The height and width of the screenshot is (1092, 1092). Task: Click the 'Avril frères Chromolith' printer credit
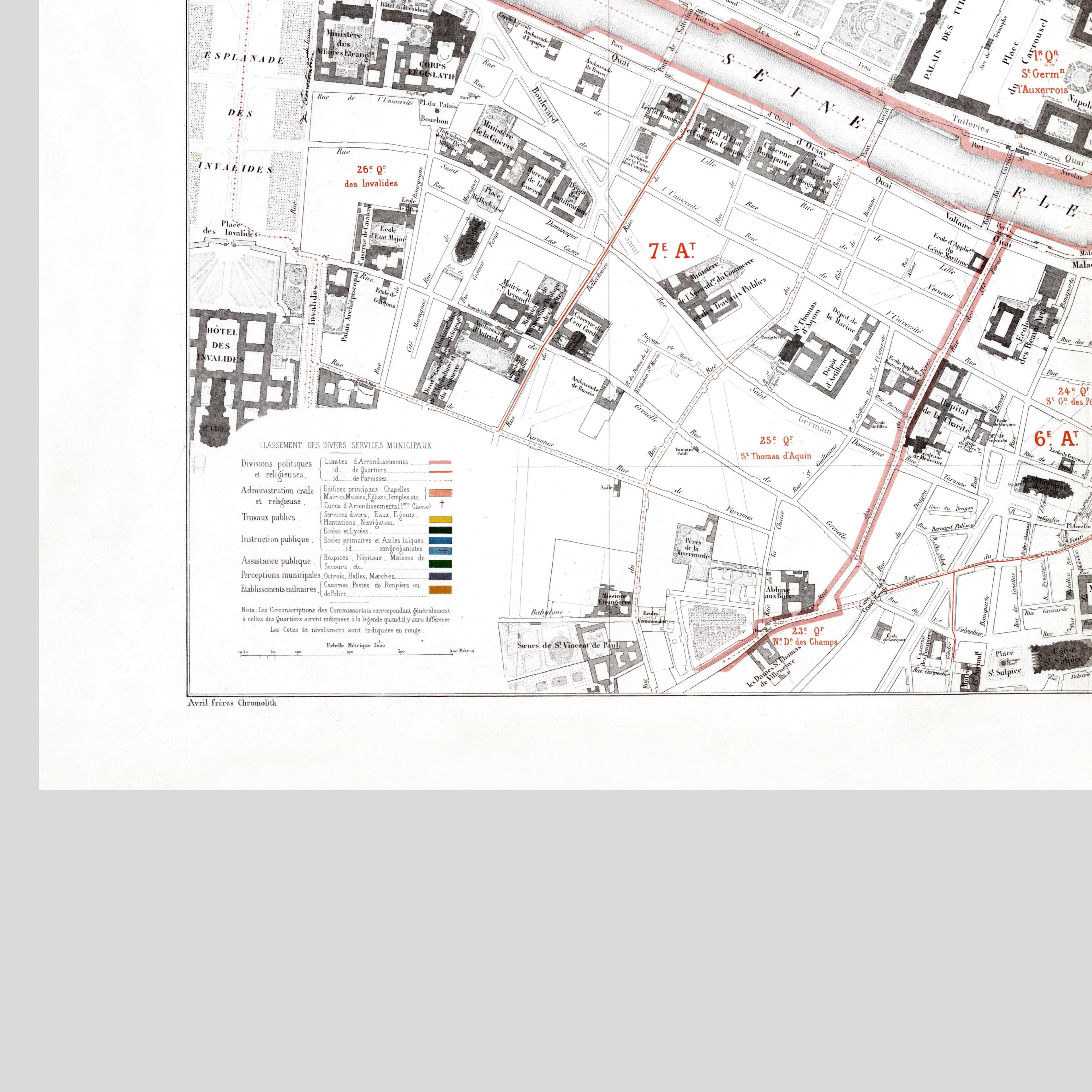pos(232,703)
